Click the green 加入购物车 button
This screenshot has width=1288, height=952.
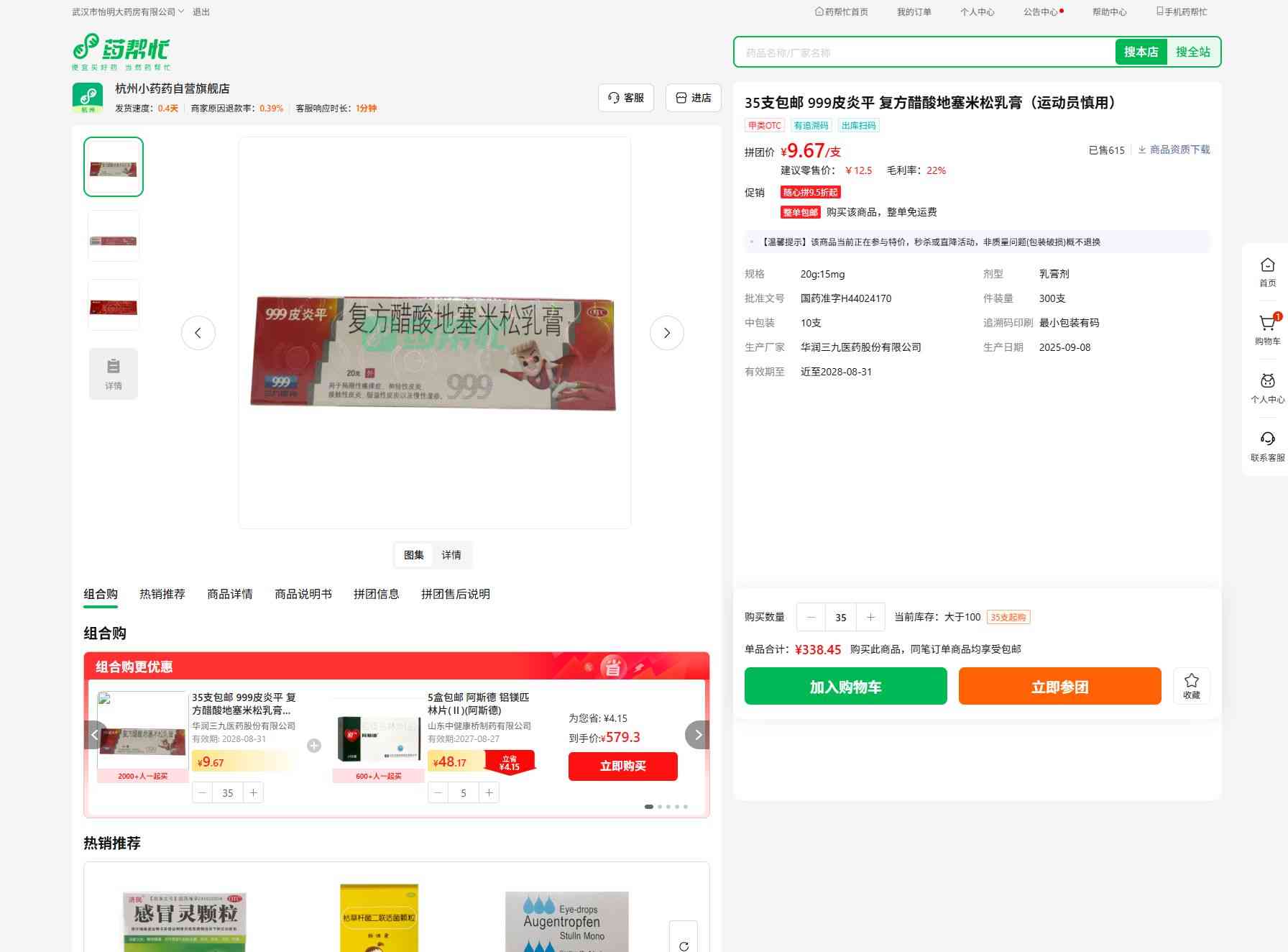coord(845,687)
